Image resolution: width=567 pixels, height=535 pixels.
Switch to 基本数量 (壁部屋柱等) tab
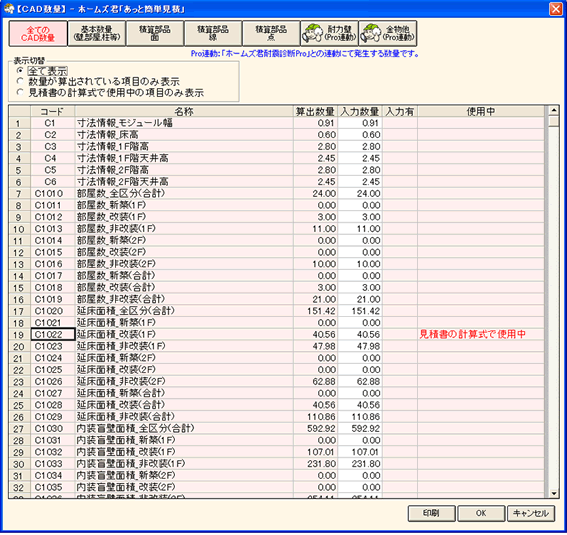coord(97,33)
